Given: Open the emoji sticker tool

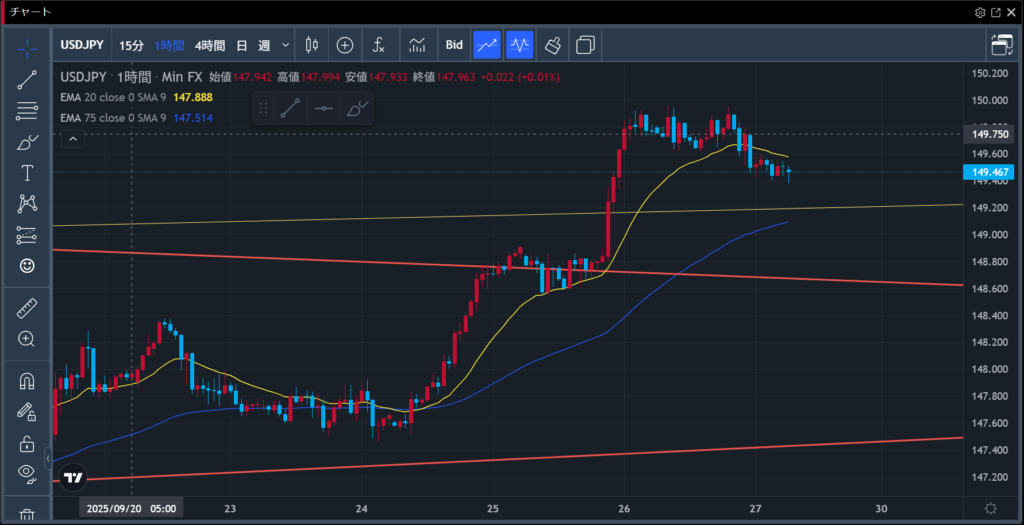Looking at the screenshot, I should point(27,266).
